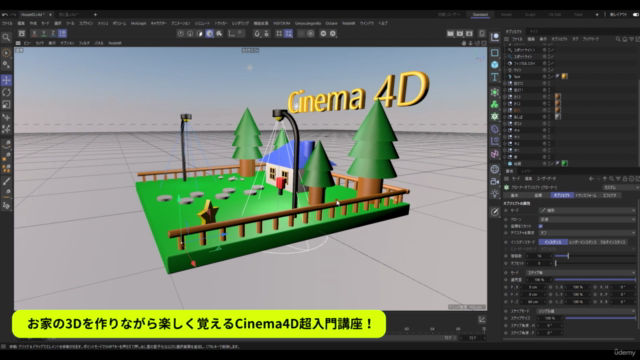Click the green effector gear icon
This screenshot has width=640, height=360.
pyautogui.click(x=495, y=117)
